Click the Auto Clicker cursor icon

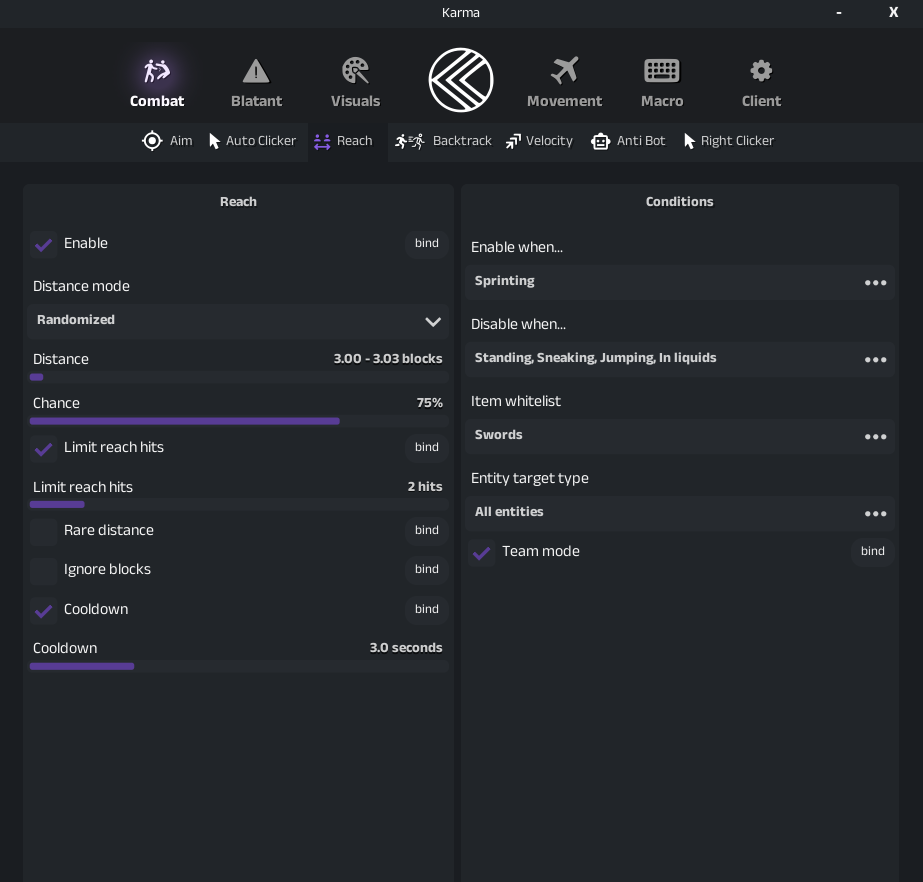click(x=214, y=141)
